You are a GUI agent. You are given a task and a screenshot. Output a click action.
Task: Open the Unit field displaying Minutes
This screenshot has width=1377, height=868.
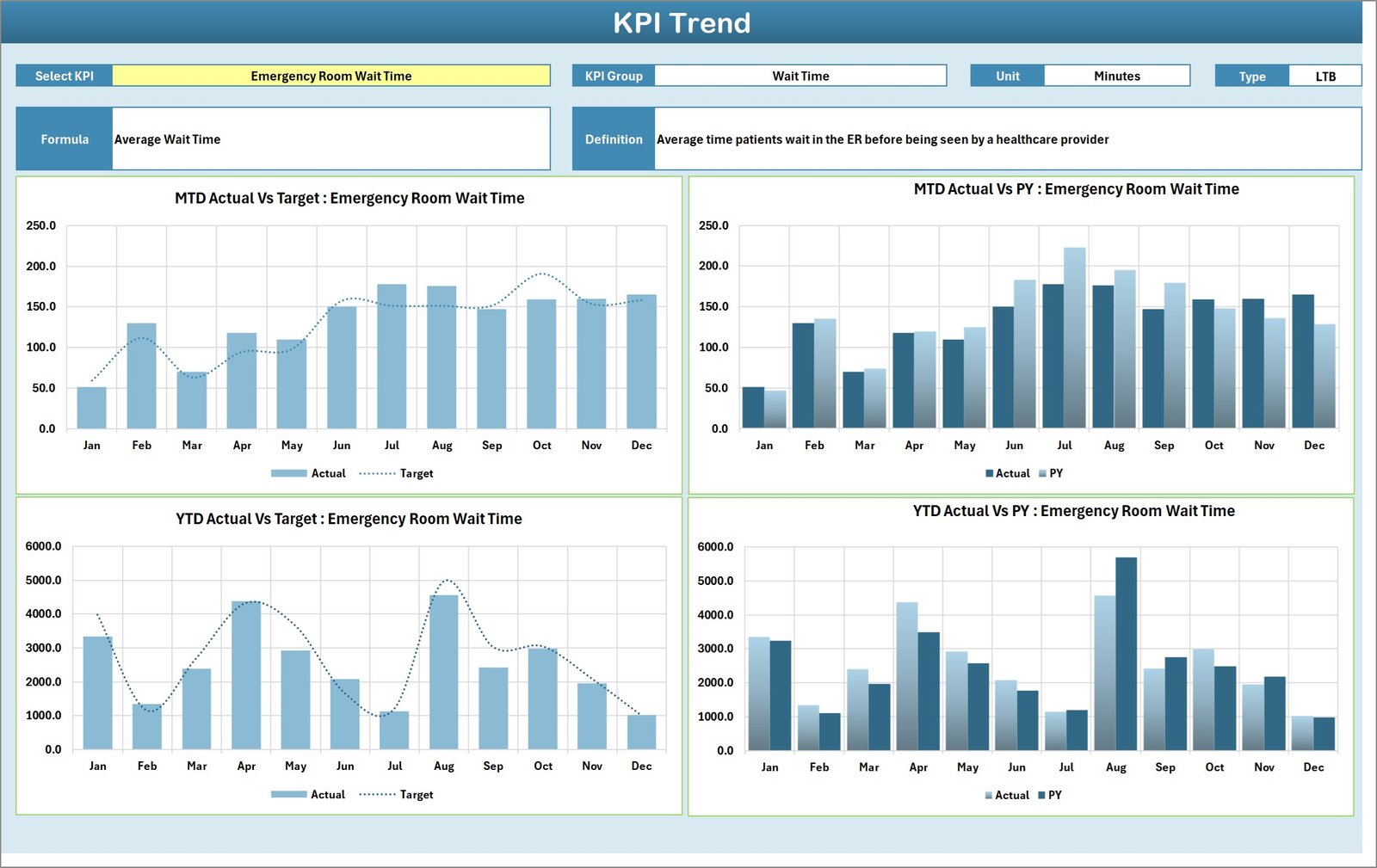coord(1116,76)
